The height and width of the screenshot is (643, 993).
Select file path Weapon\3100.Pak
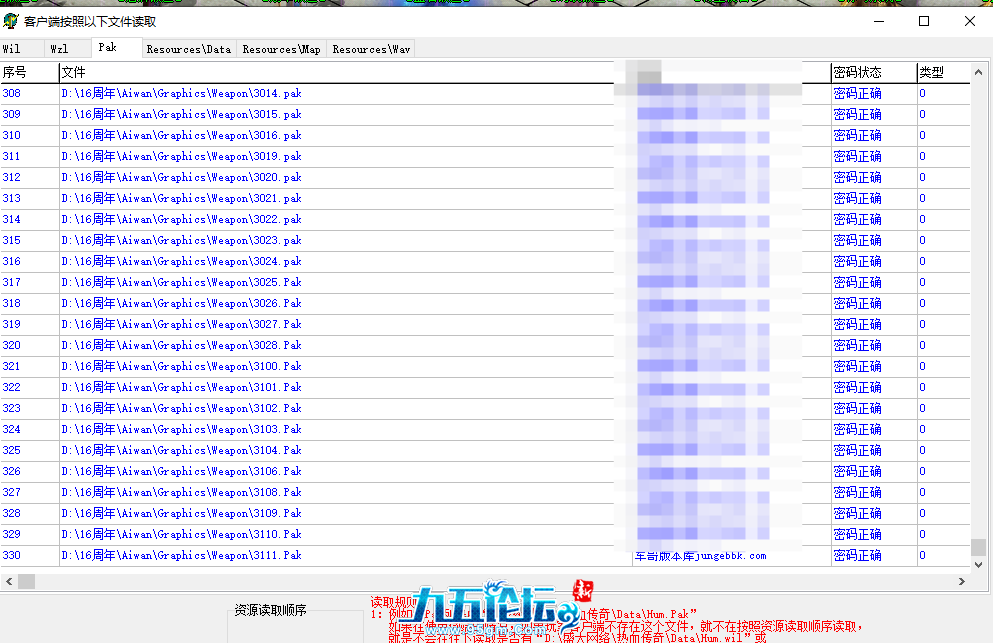tap(181, 366)
